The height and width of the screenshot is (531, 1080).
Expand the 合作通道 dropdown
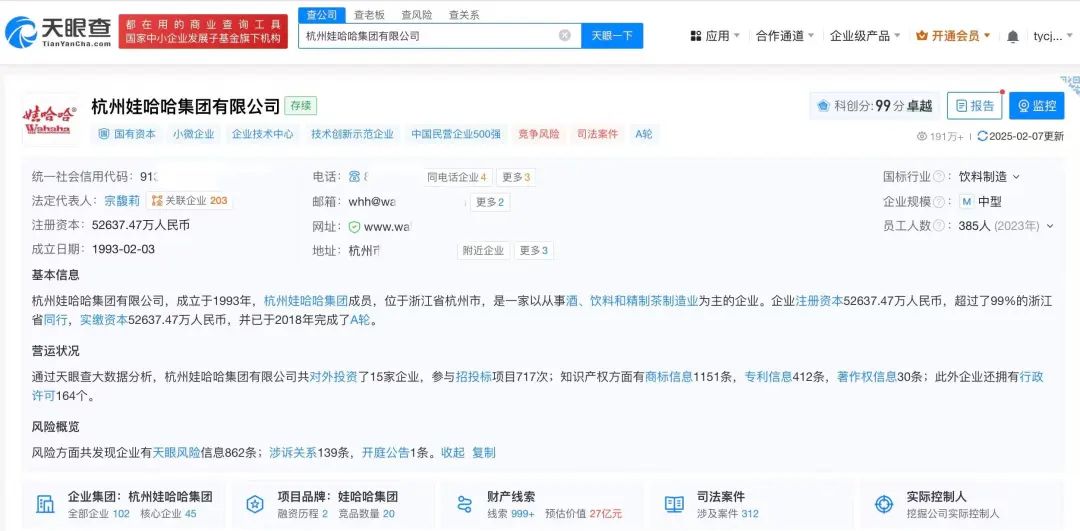tap(811, 36)
